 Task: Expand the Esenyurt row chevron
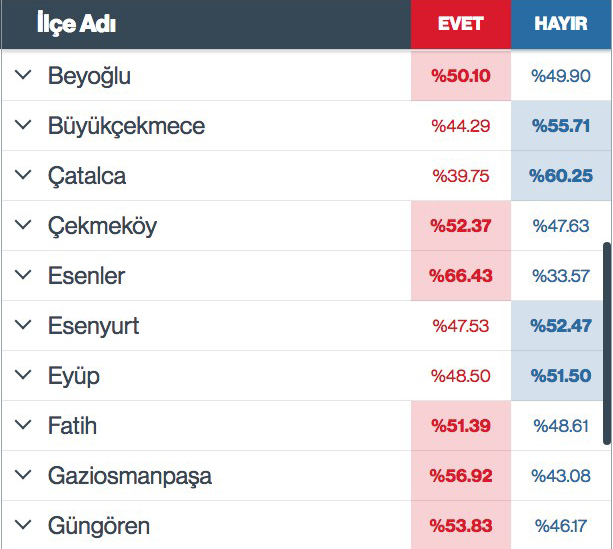(23, 325)
